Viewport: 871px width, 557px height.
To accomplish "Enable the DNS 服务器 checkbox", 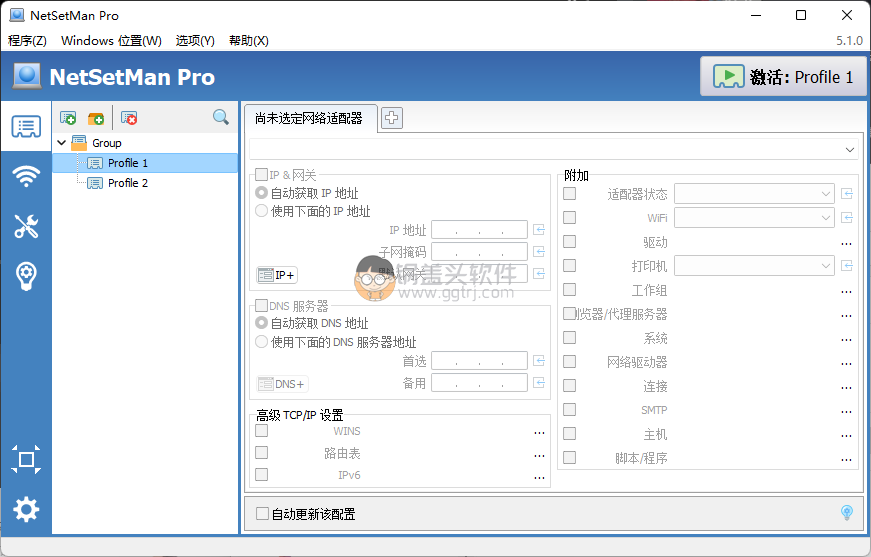I will tap(262, 305).
